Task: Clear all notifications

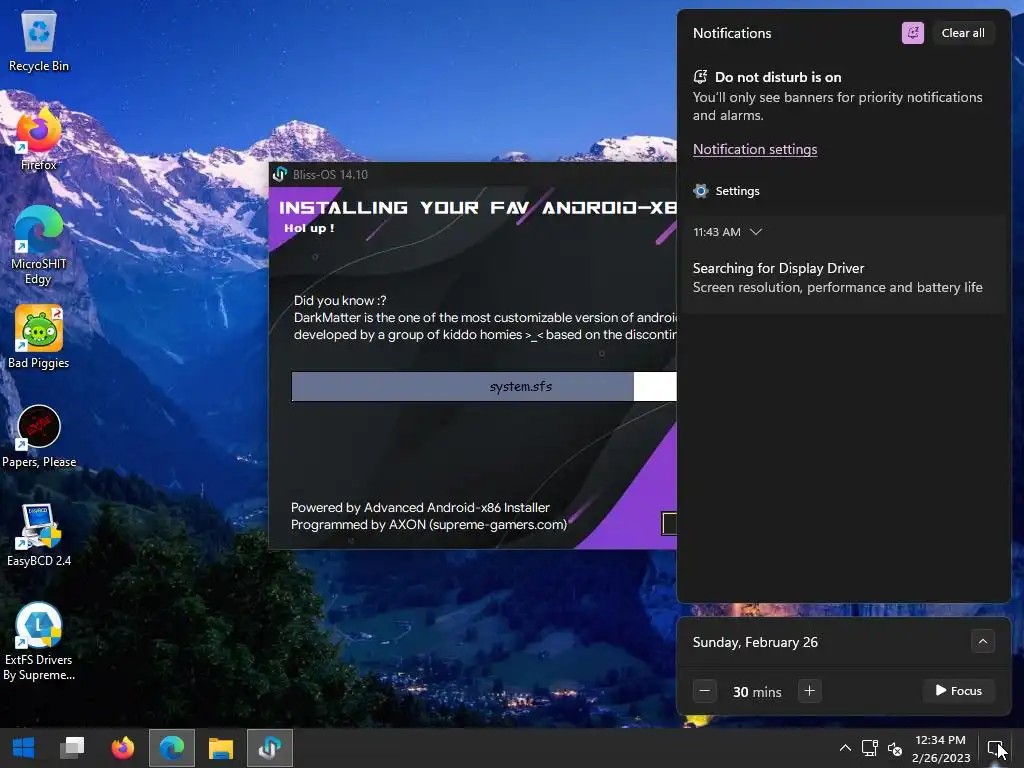Action: (963, 33)
